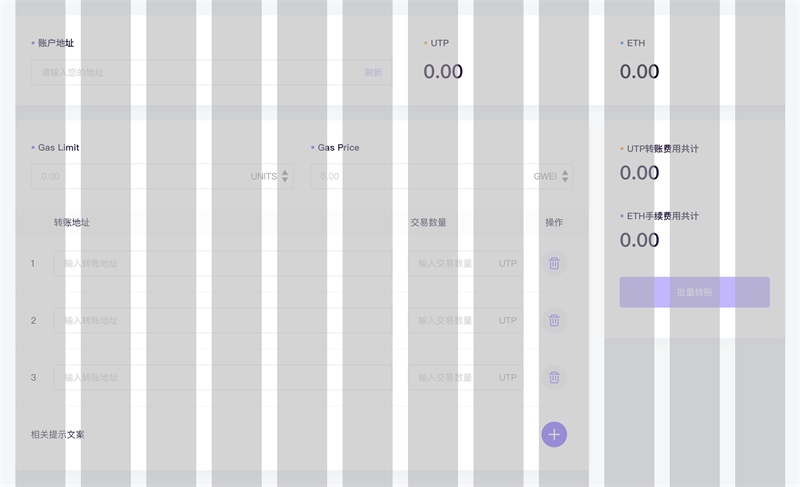Click the 相关提示文案 hint text
Viewport: 800px width, 487px height.
(x=58, y=434)
